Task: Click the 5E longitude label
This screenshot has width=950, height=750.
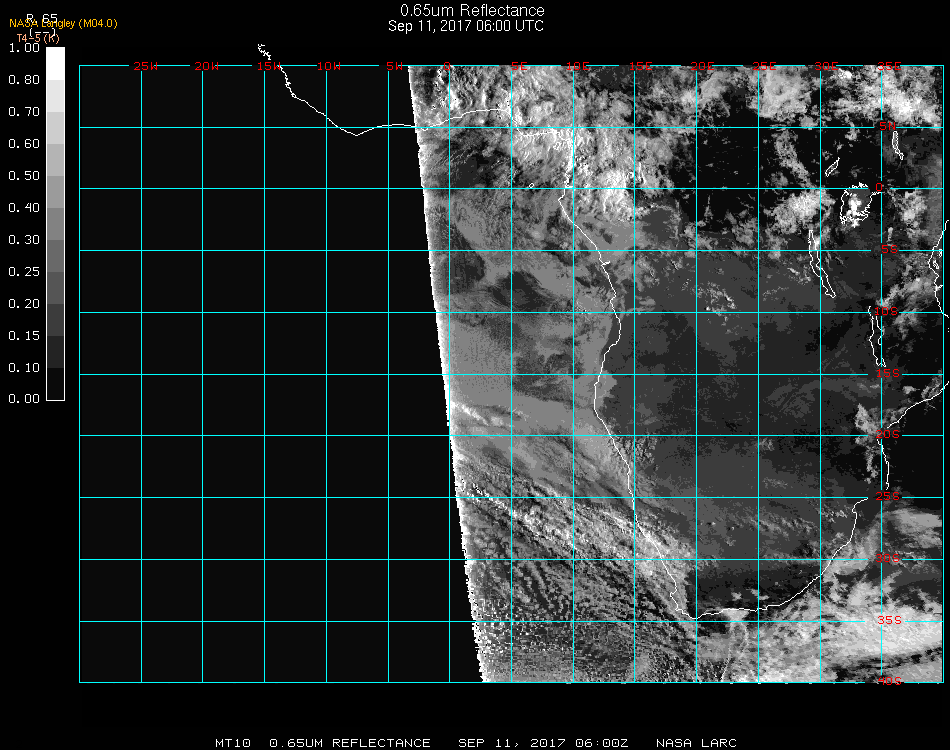Action: [519, 66]
